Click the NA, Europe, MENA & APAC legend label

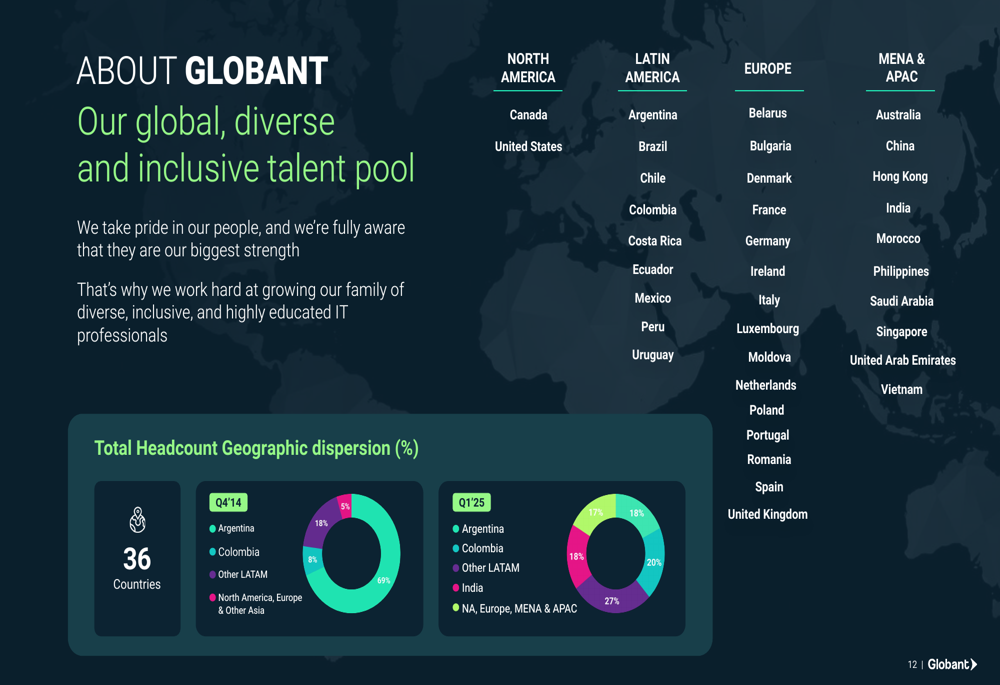coord(519,608)
